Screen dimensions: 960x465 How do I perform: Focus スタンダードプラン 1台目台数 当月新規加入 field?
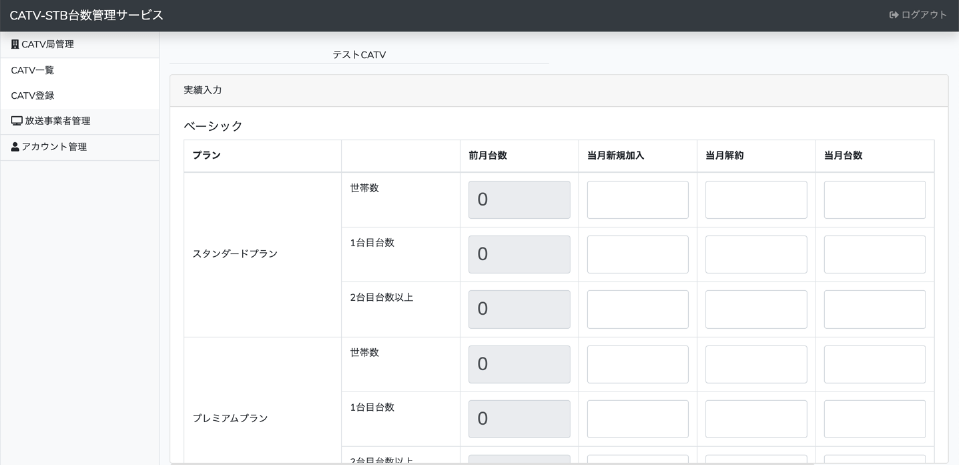tap(637, 254)
